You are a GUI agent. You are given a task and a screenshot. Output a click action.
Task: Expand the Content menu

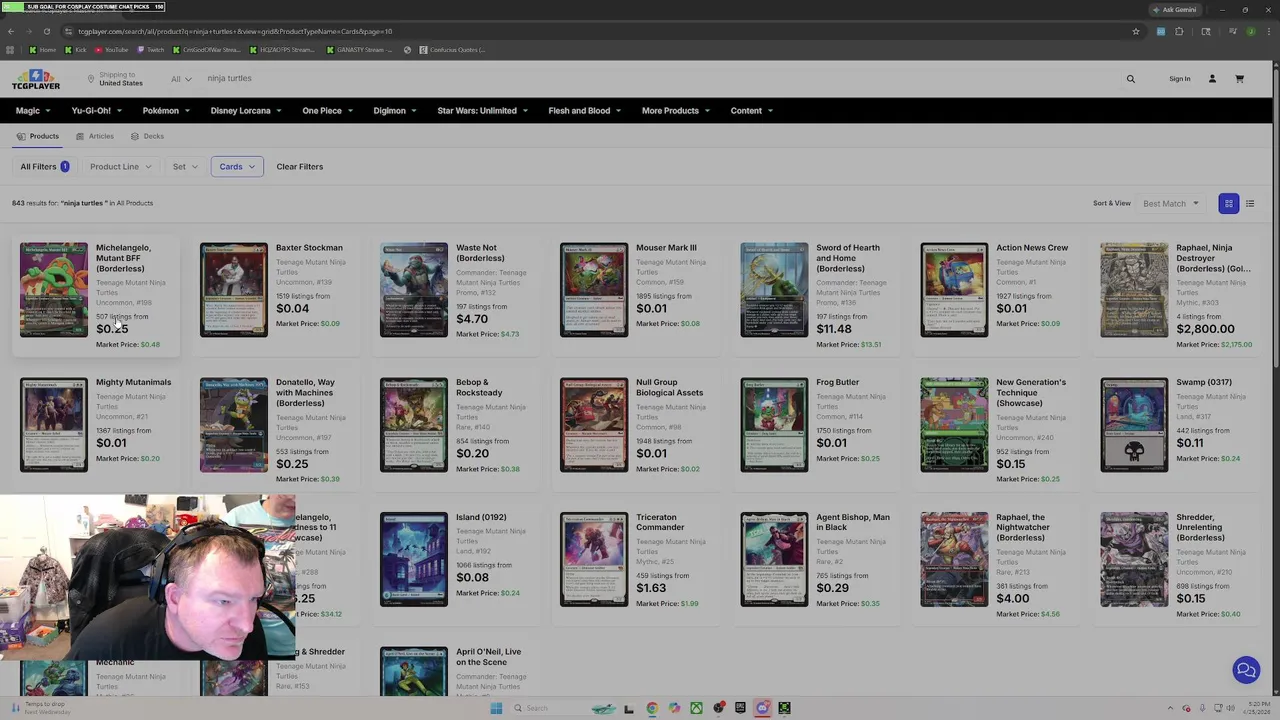tap(751, 111)
